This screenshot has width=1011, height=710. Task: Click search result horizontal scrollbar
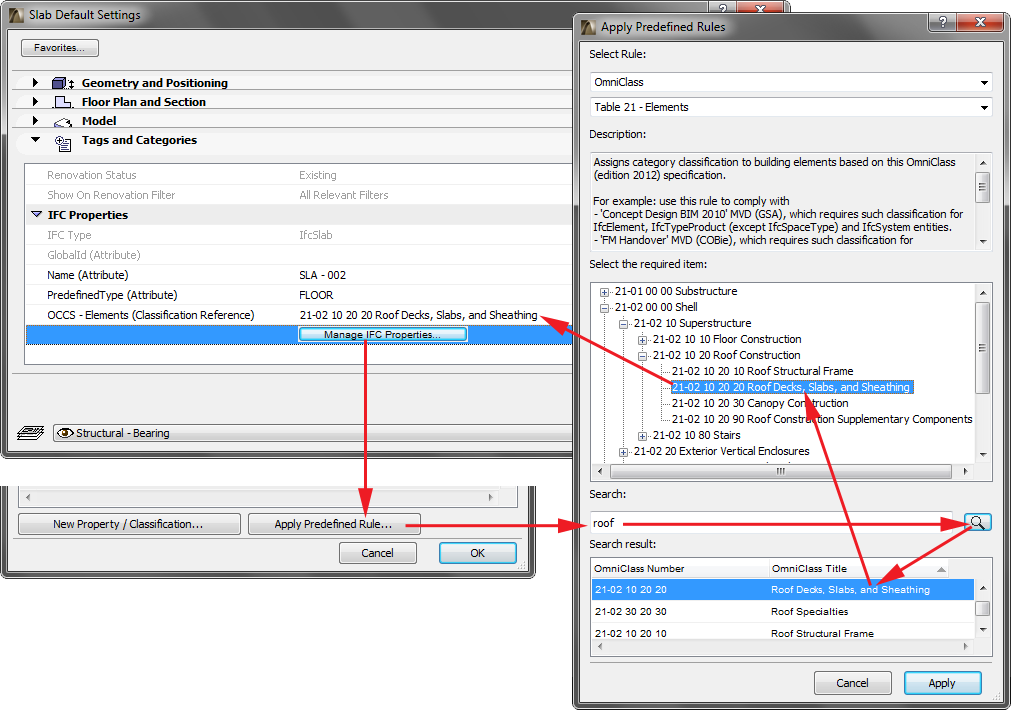click(783, 646)
